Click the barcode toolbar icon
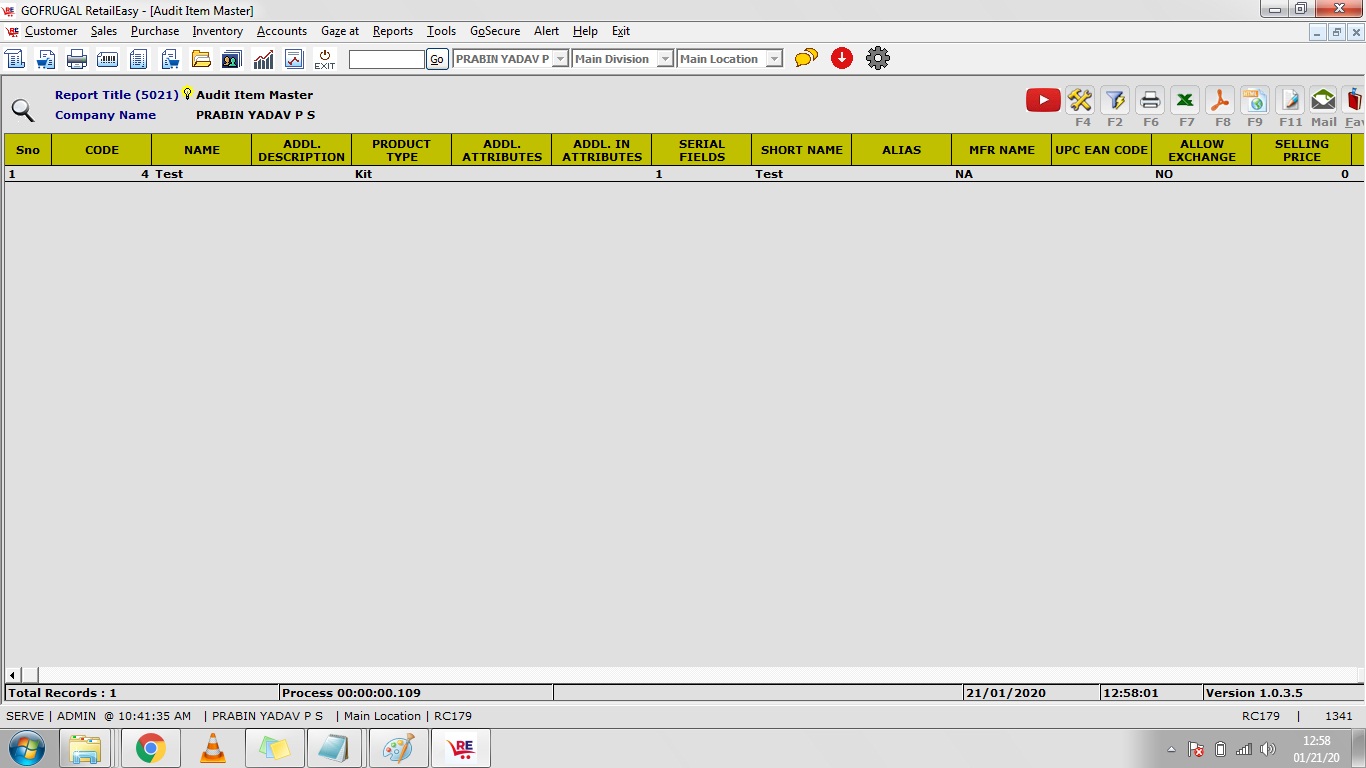The height and width of the screenshot is (768, 1366). pos(107,59)
